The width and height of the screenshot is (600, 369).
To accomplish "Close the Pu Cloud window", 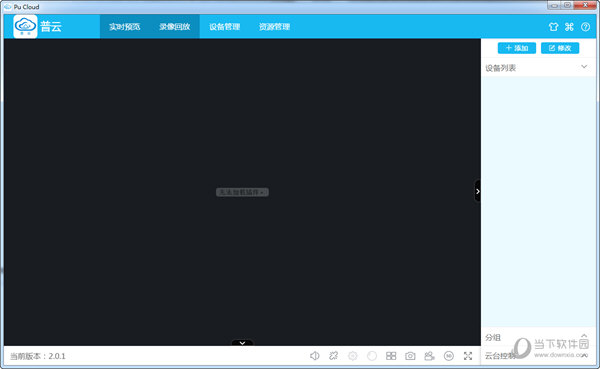I will click(585, 5).
